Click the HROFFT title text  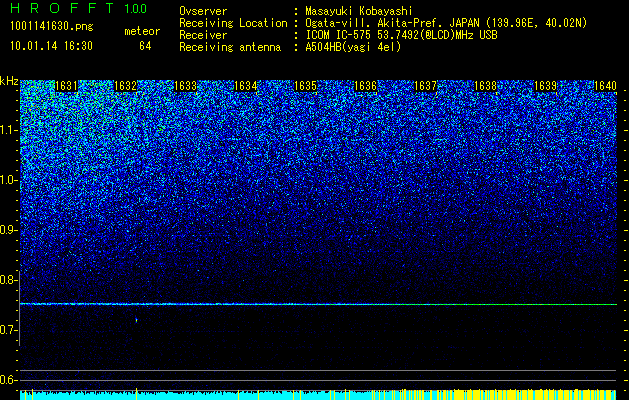click(63, 8)
